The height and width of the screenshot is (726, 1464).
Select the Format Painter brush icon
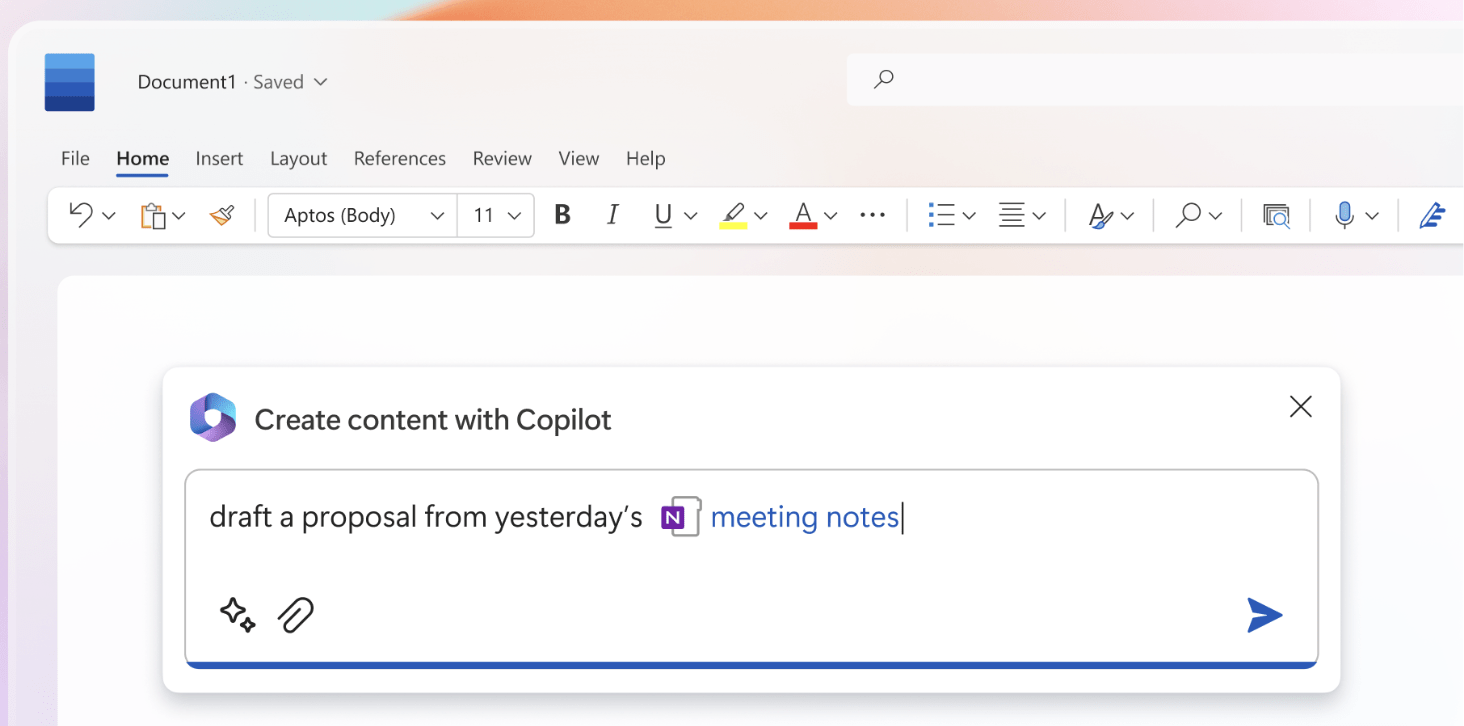(222, 214)
